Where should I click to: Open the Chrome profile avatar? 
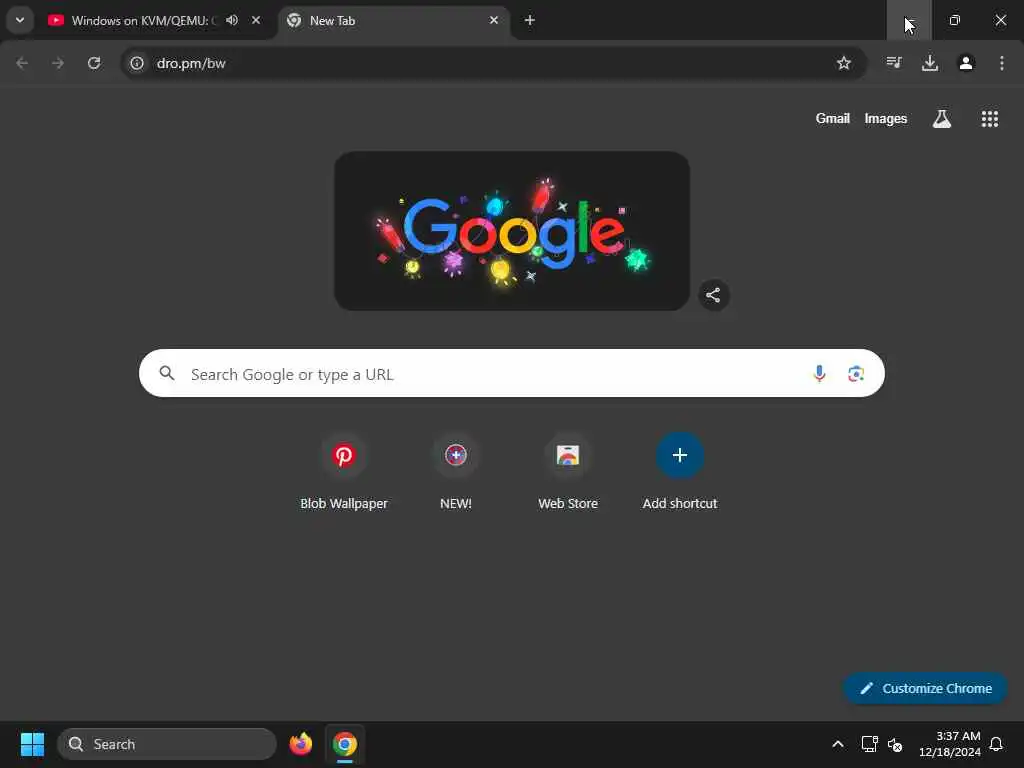pos(966,63)
